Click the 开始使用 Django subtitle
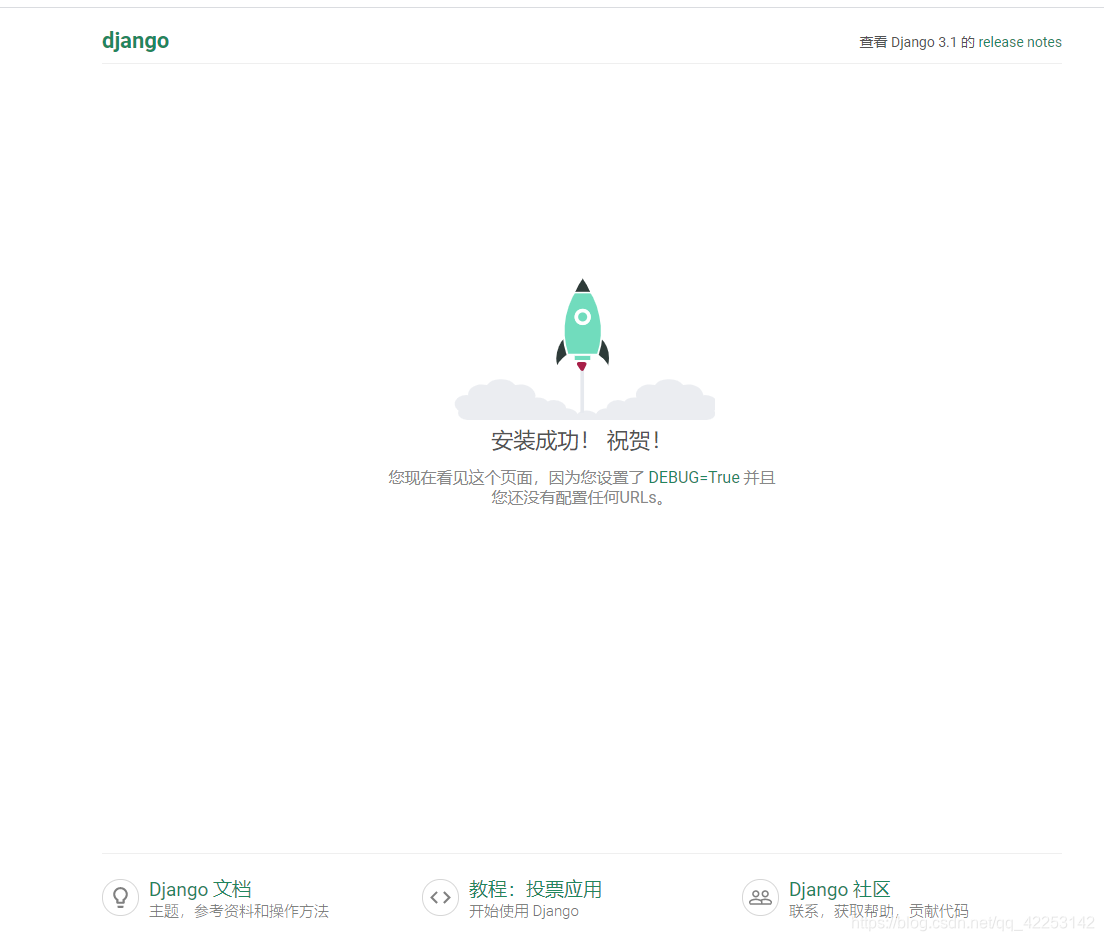Image resolution: width=1104 pixels, height=941 pixels. pyautogui.click(x=524, y=911)
